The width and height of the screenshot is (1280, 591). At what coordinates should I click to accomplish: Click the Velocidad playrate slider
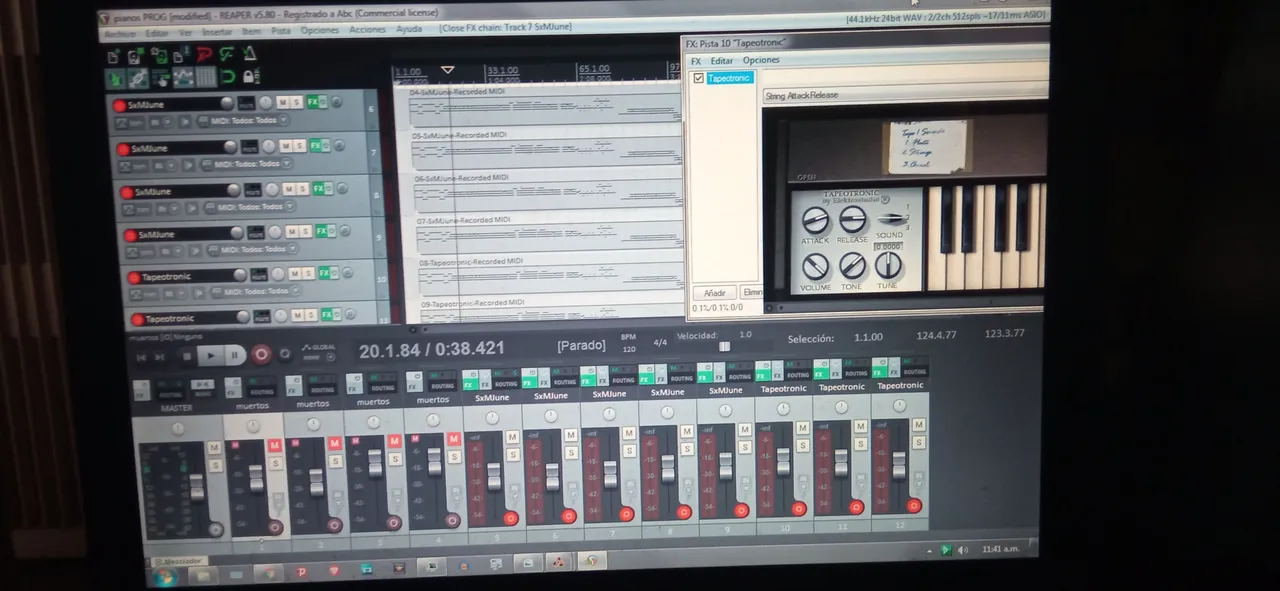(x=723, y=346)
